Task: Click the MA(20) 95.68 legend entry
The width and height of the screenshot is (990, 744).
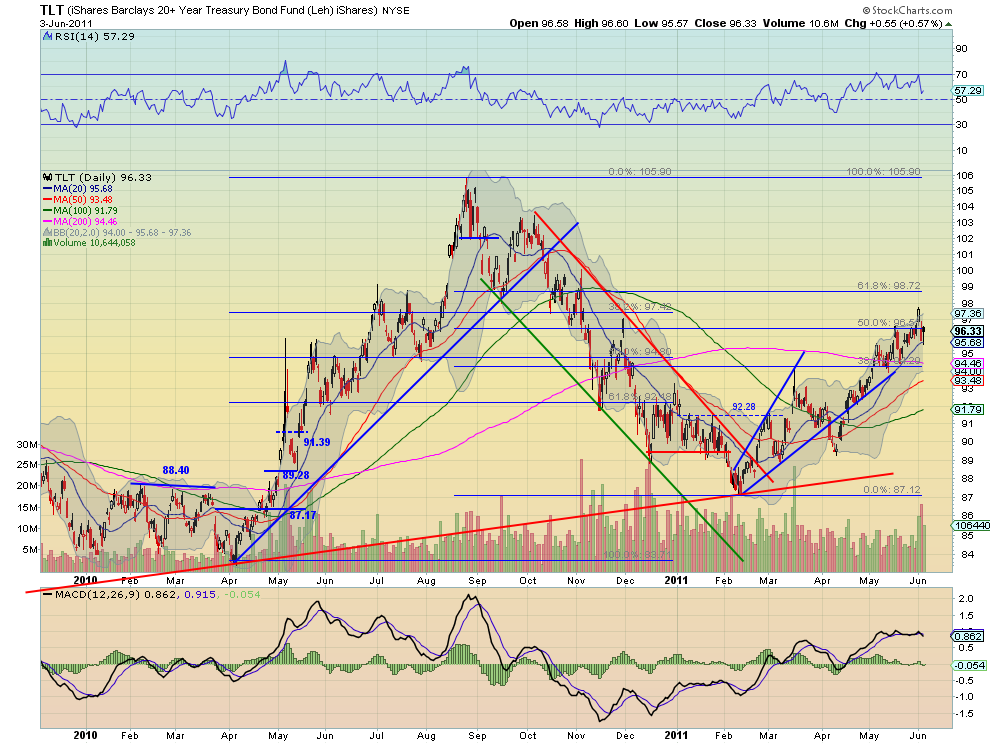Action: [83, 189]
